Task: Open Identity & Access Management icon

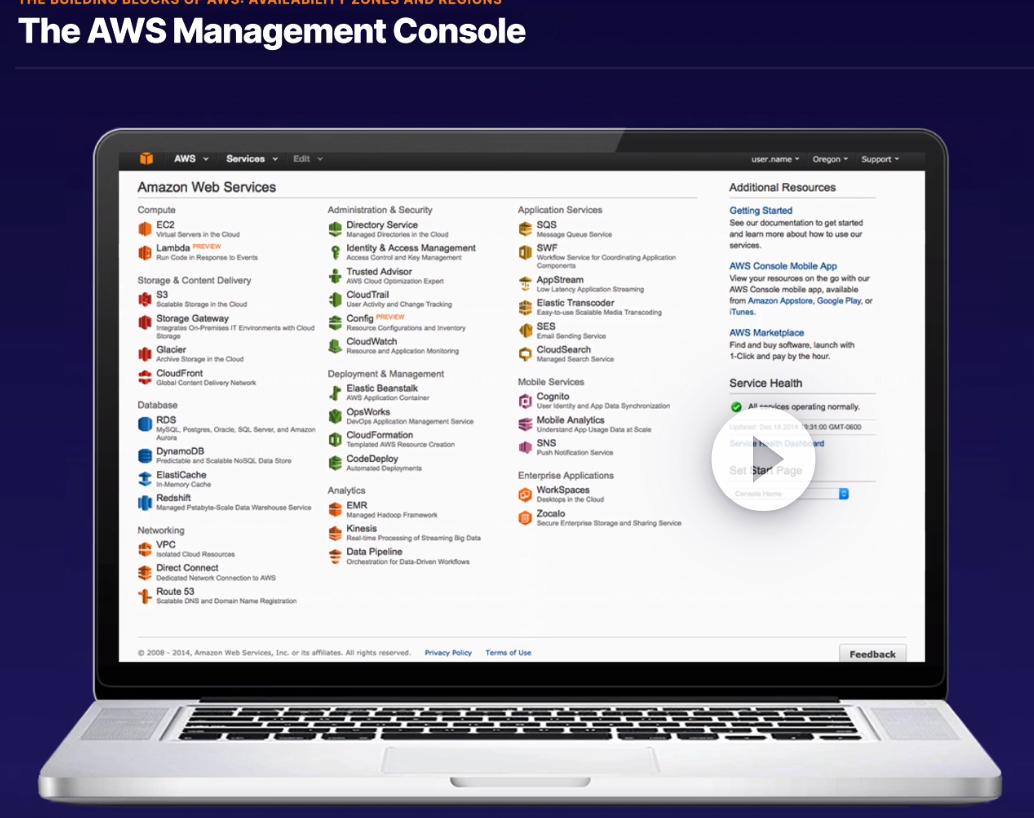Action: click(x=335, y=253)
